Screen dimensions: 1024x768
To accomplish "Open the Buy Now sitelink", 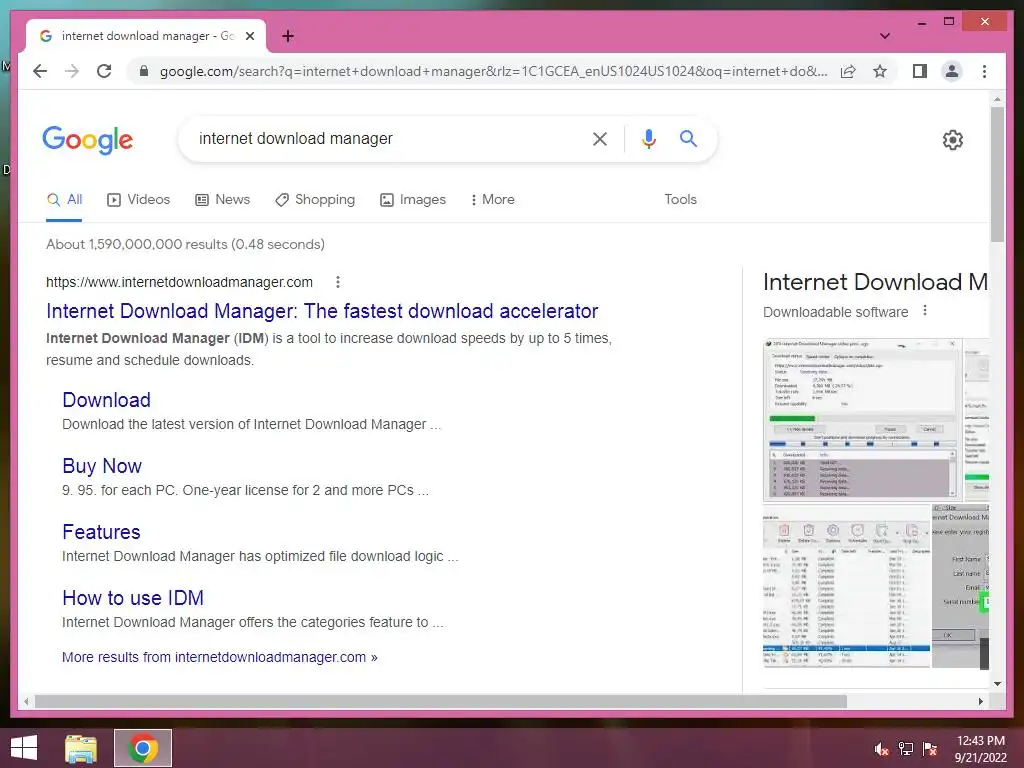I will (x=102, y=466).
